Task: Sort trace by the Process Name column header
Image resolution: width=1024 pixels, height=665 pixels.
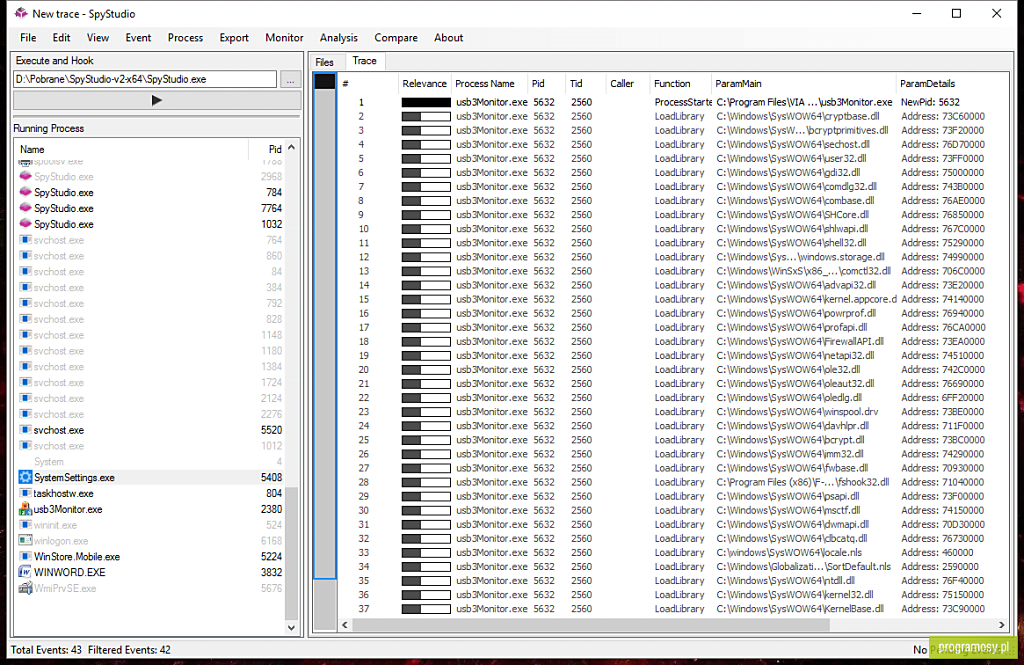Action: coord(485,84)
